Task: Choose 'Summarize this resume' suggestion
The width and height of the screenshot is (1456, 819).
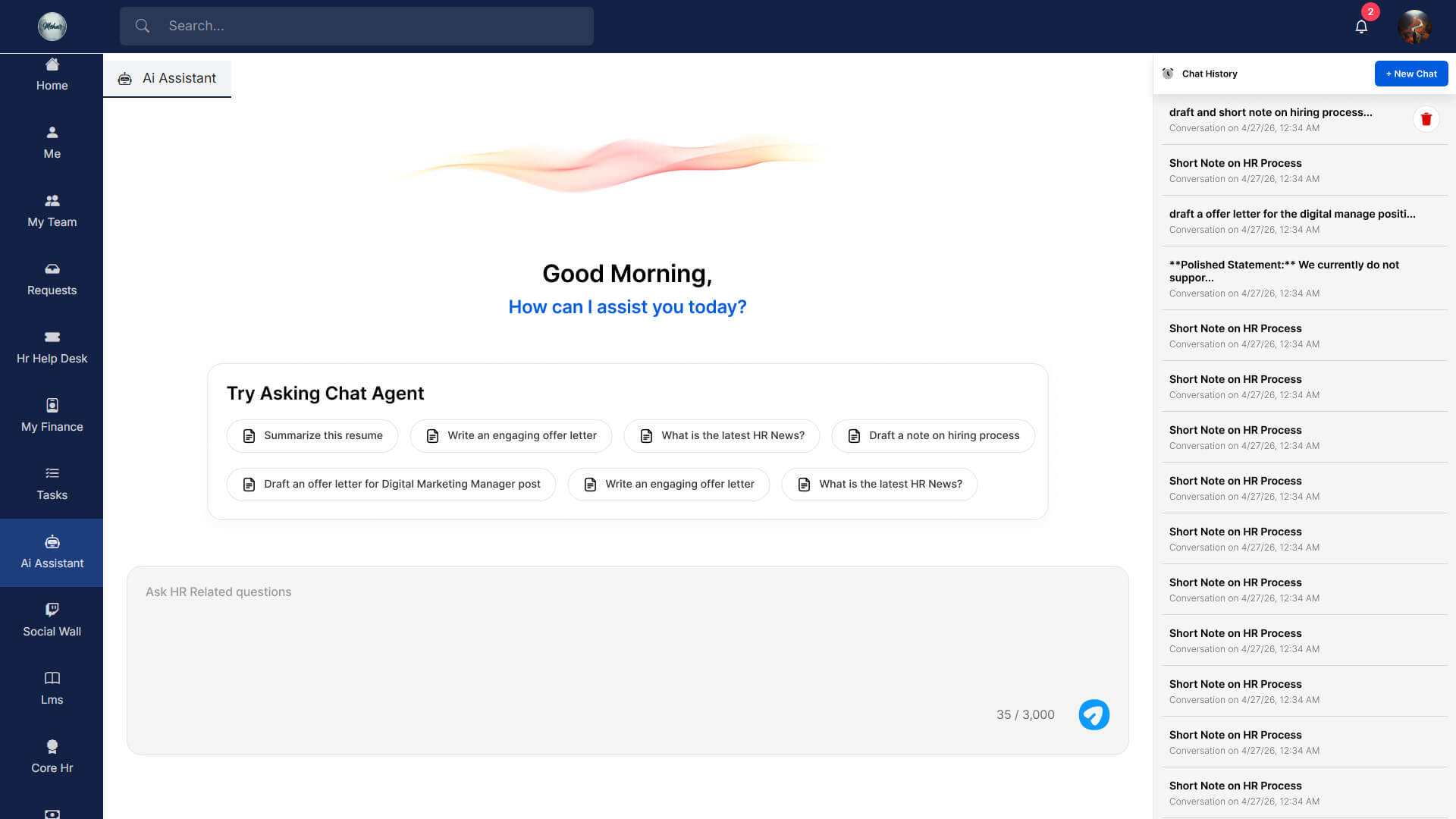Action: (x=312, y=436)
